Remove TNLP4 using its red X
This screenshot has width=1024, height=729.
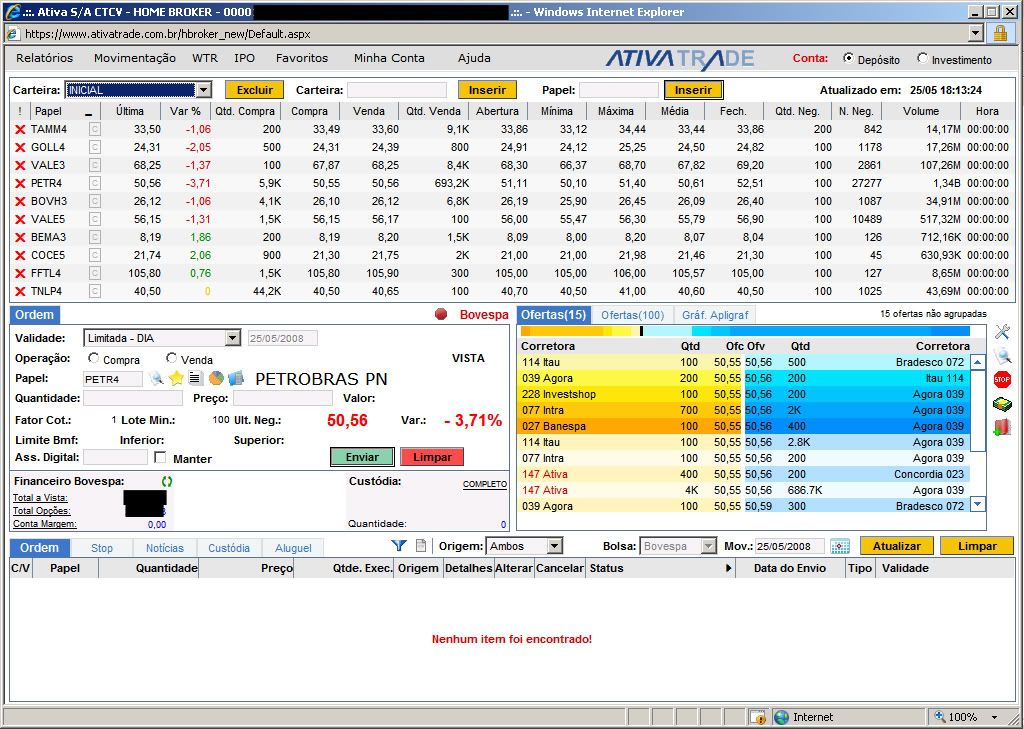pos(20,291)
